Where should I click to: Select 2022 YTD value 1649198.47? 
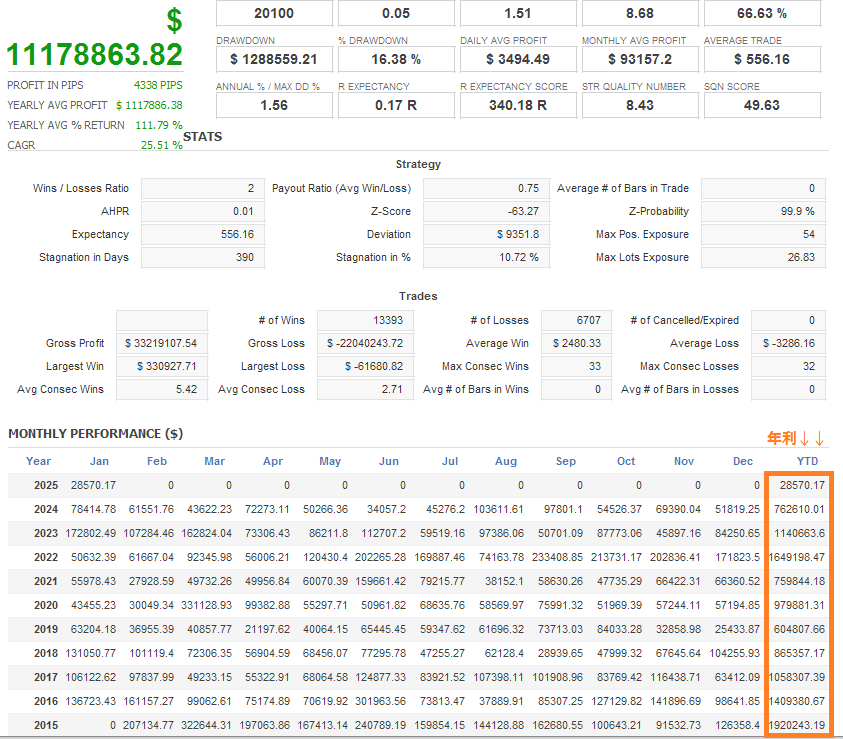pos(796,557)
